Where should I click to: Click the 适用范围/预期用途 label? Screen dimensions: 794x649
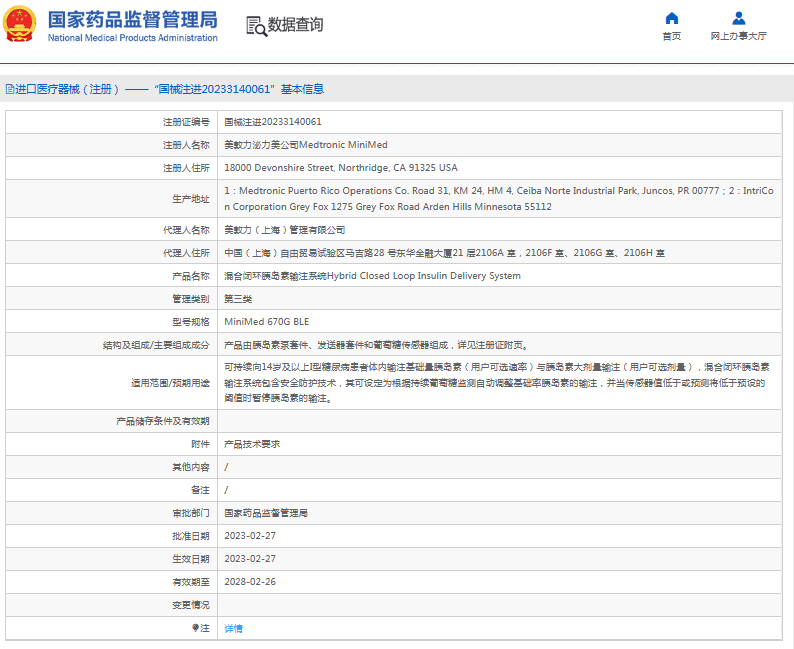(x=170, y=383)
